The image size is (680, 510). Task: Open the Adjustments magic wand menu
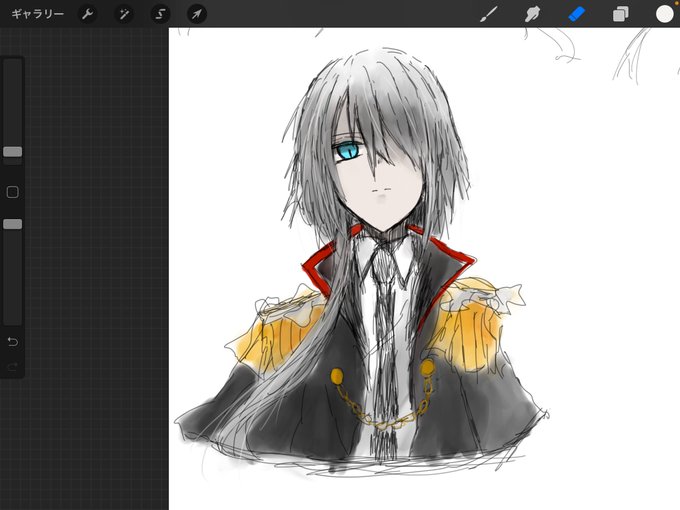[x=124, y=14]
